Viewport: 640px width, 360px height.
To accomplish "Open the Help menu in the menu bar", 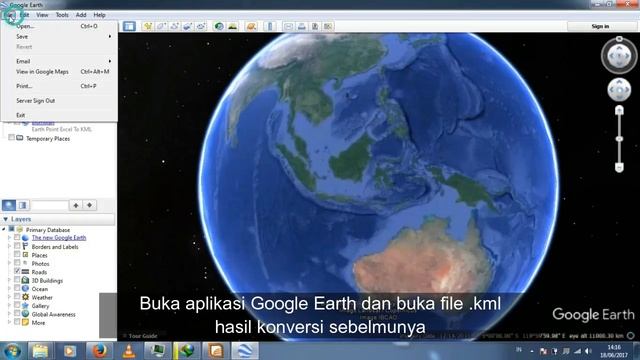I will click(x=99, y=15).
